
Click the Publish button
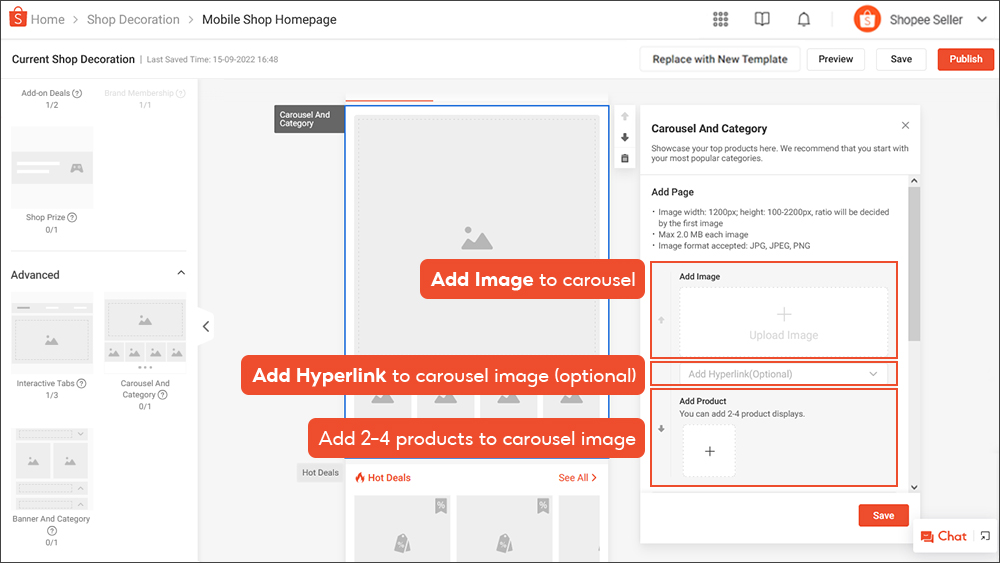click(965, 59)
